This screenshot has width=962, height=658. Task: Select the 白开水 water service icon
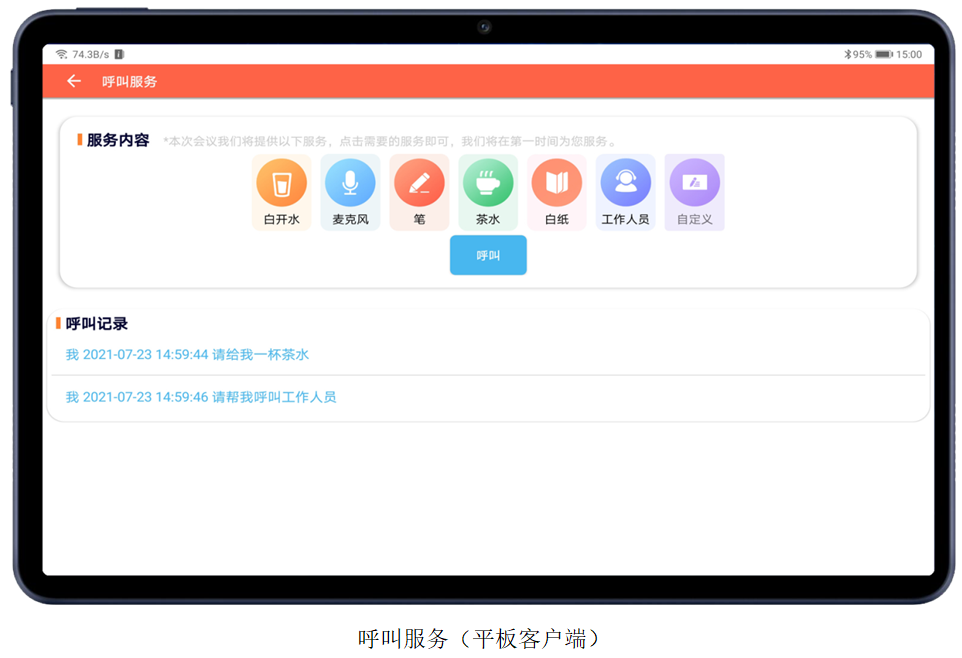(x=281, y=191)
